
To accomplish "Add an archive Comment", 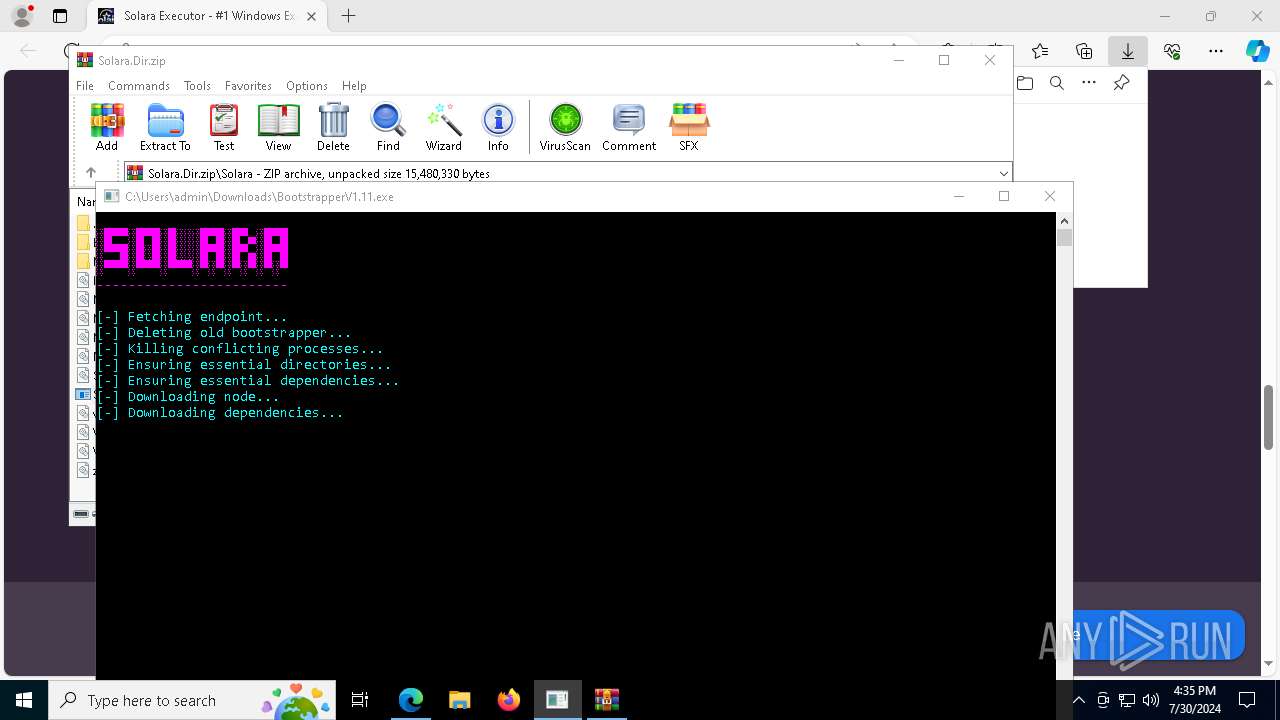I will point(629,127).
